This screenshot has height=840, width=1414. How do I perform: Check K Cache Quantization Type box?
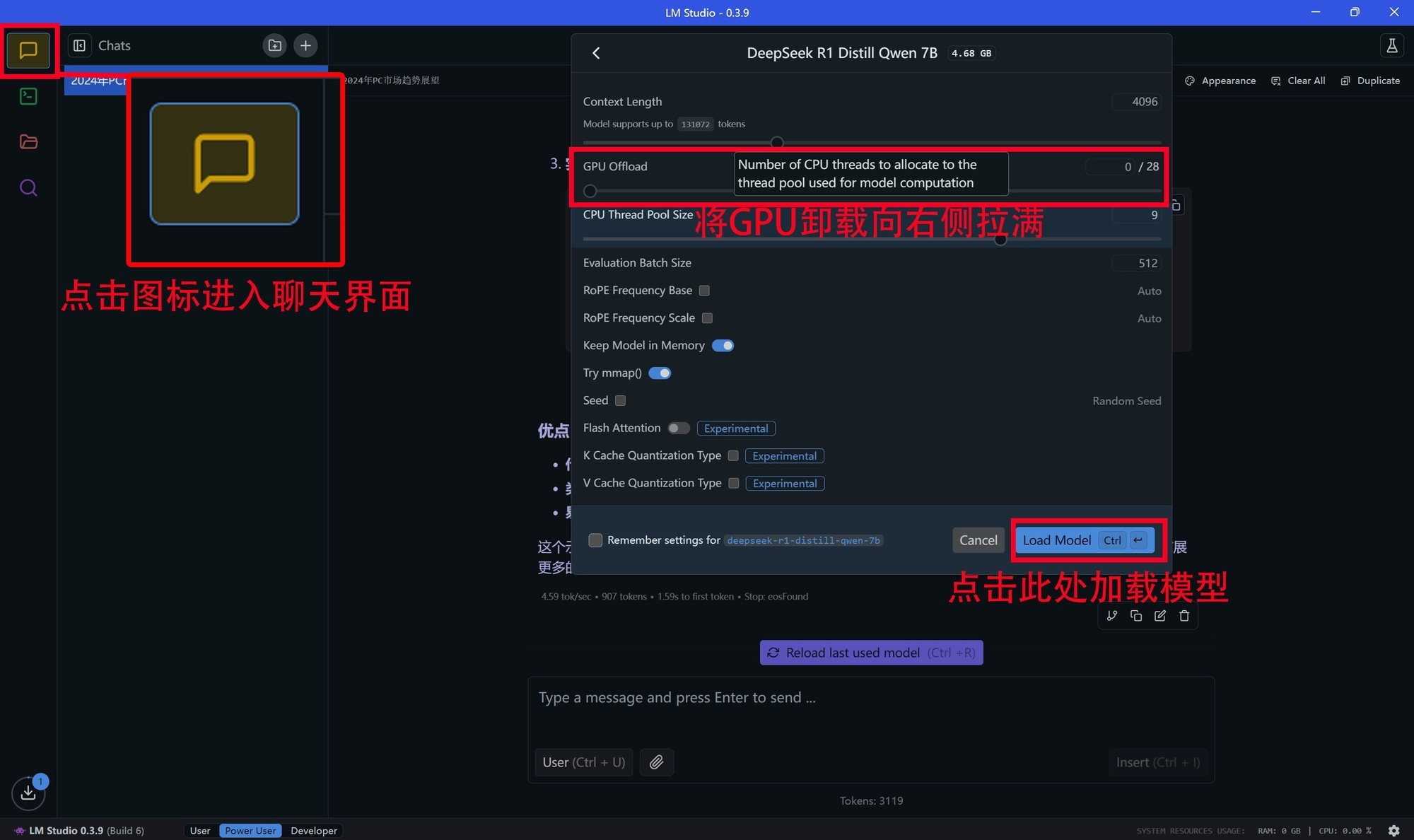pyautogui.click(x=733, y=456)
